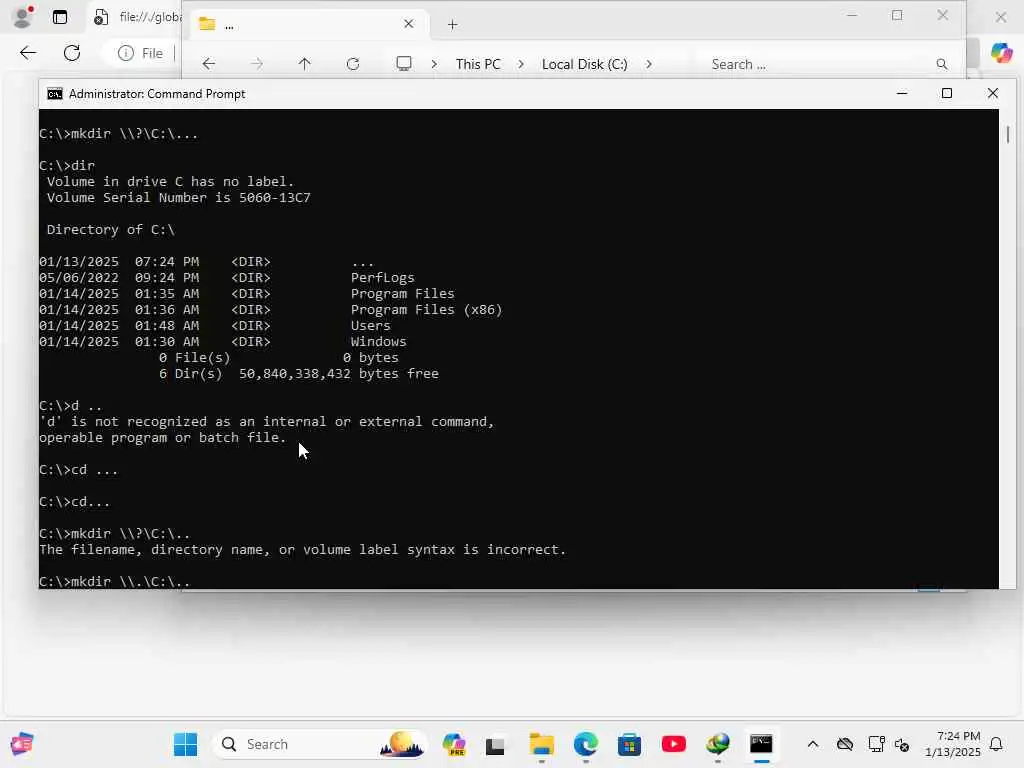Show hidden system tray icons
This screenshot has width=1024, height=768.
click(813, 744)
